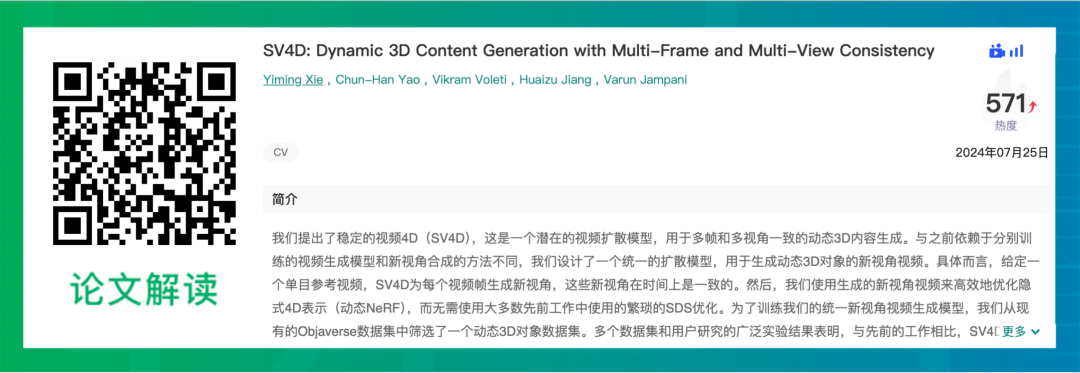This screenshot has height=373, width=1080.
Task: Click the red upward trend arrow
Action: pos(1032,106)
